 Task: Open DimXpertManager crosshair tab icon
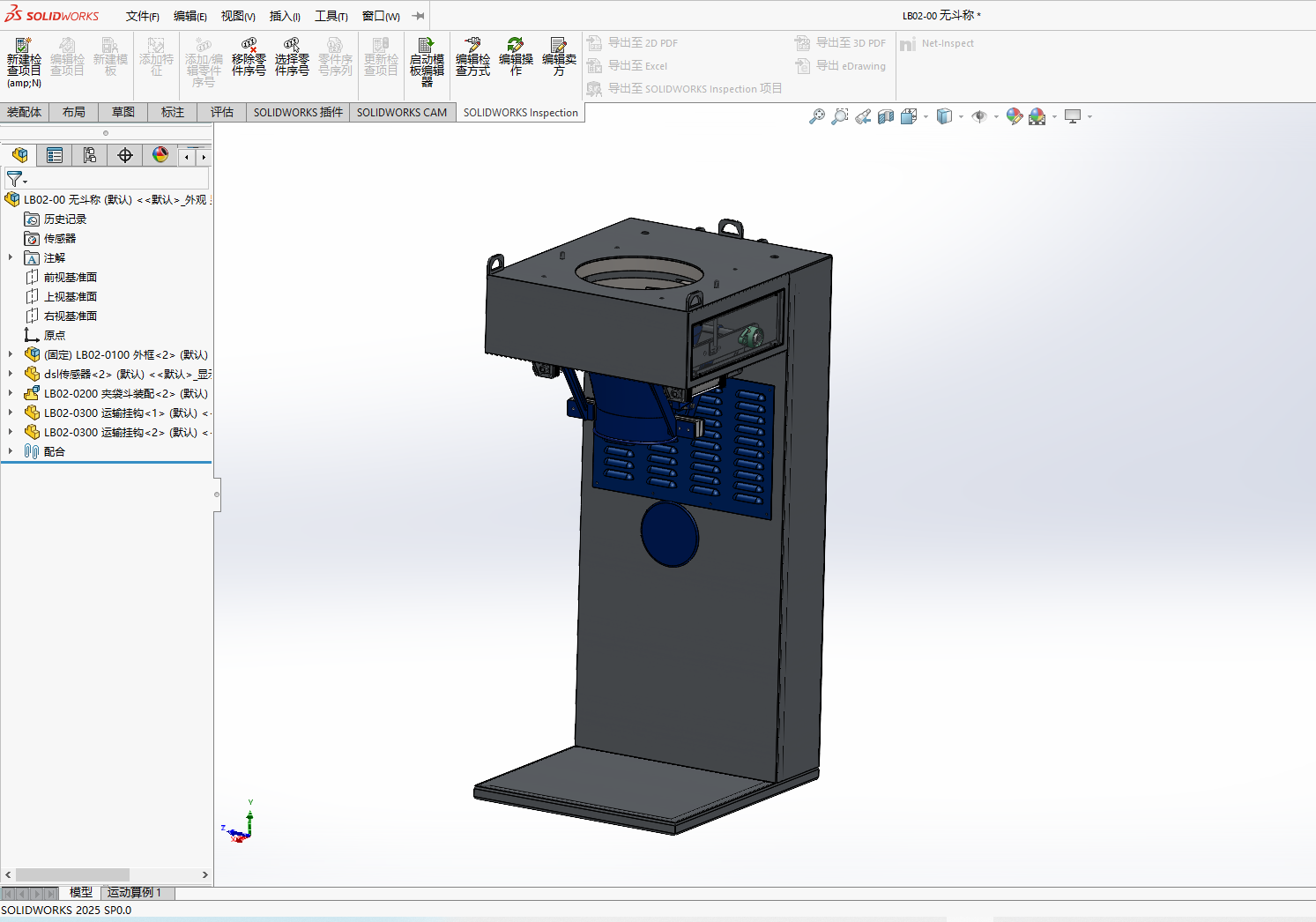coord(125,155)
